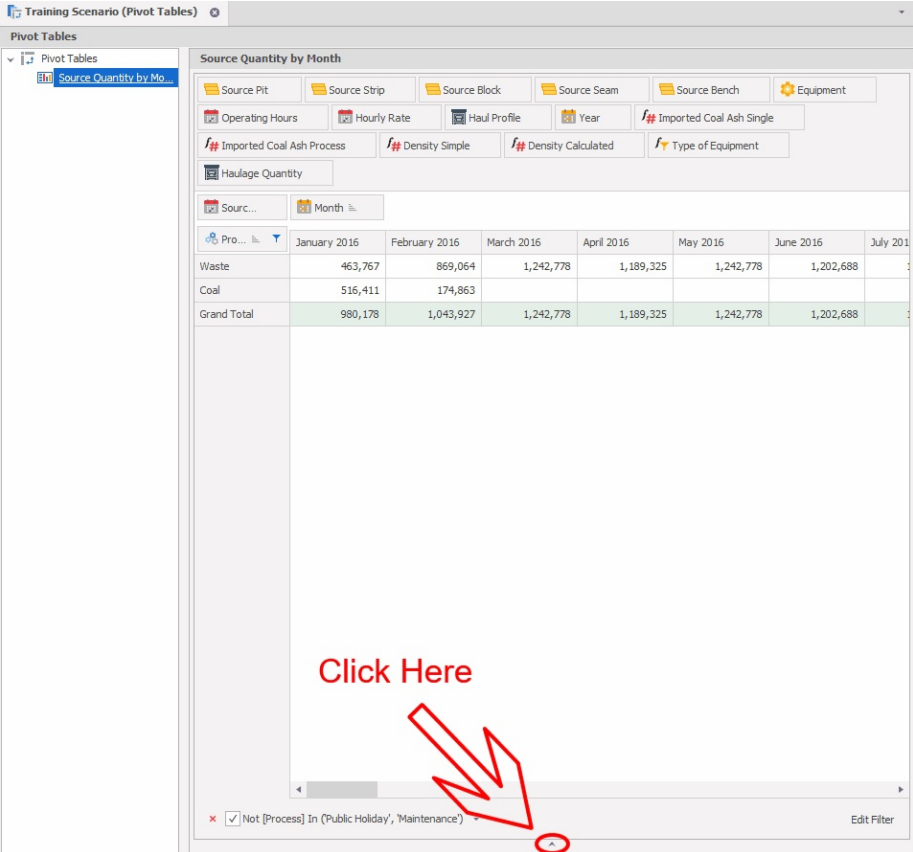The width and height of the screenshot is (913, 852).
Task: Switch to Training Scenario (Pivot Tables) tab
Action: click(x=110, y=12)
